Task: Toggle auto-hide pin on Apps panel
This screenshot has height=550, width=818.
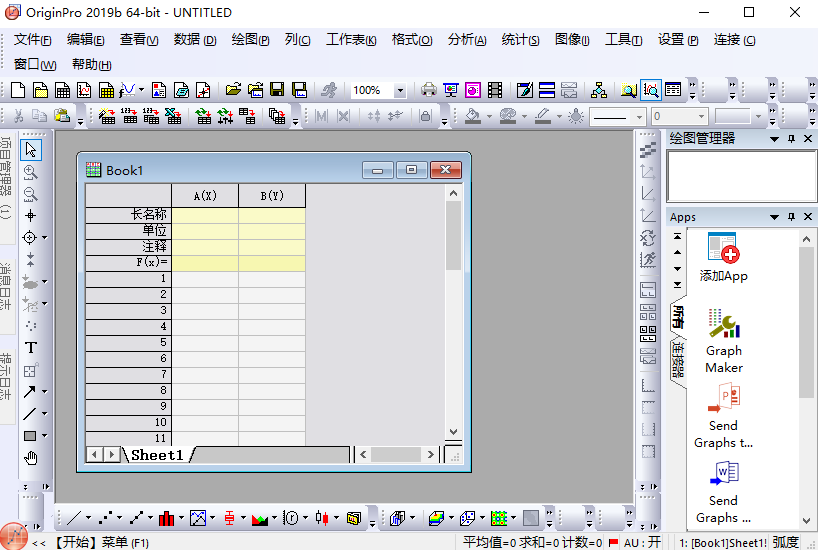Action: click(791, 217)
